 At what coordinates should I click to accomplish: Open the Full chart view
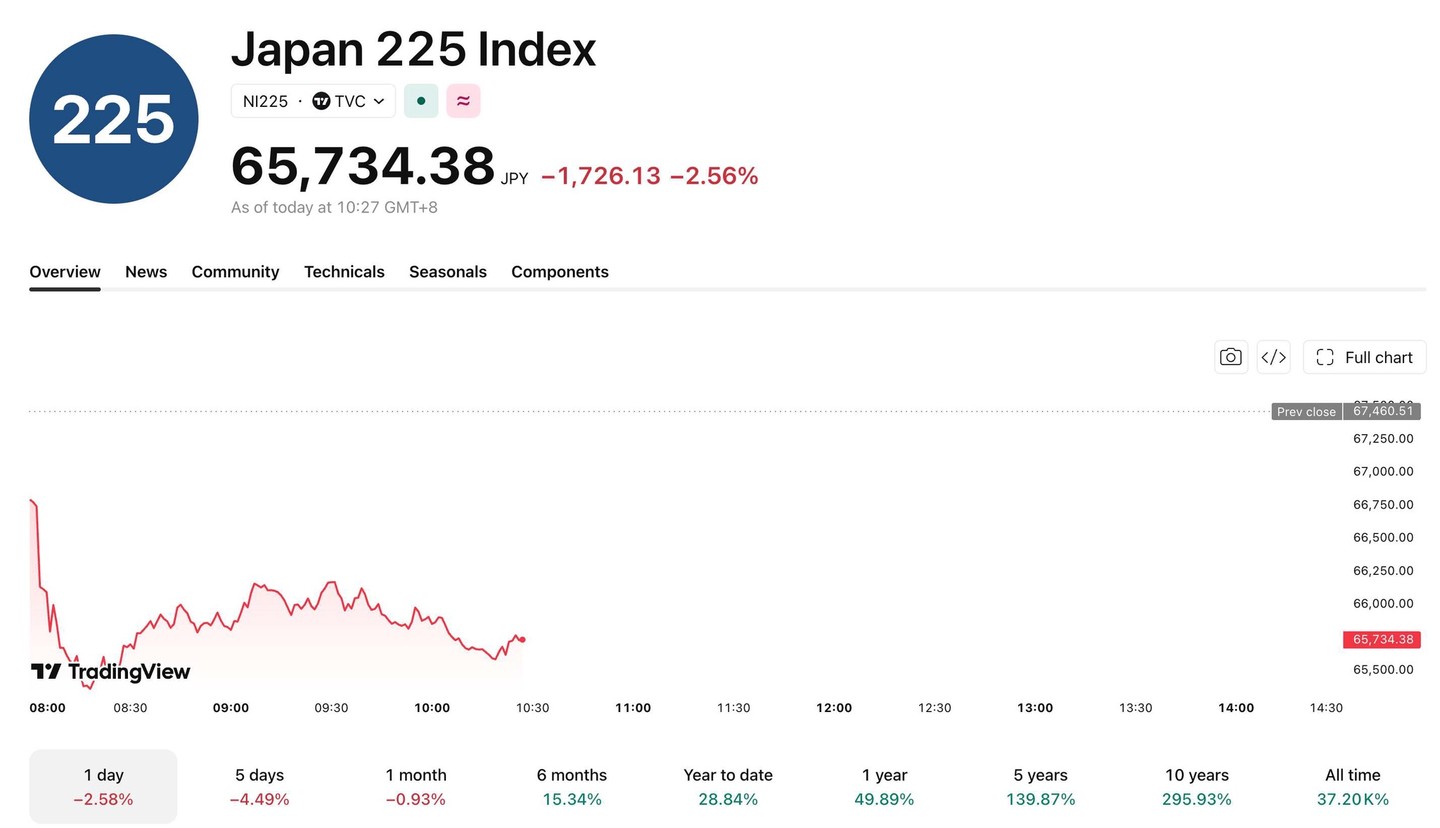click(1364, 357)
